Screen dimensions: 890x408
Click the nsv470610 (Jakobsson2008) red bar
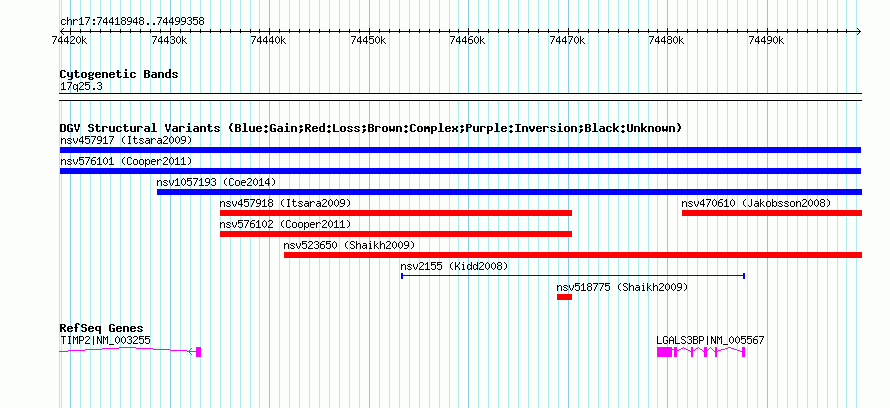tap(772, 213)
